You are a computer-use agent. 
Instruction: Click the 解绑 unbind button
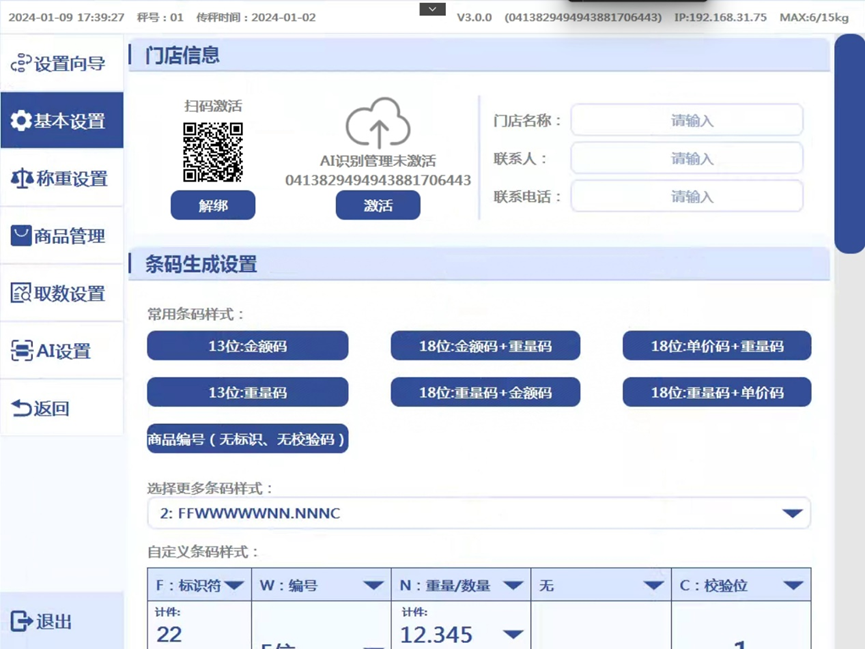click(x=213, y=205)
